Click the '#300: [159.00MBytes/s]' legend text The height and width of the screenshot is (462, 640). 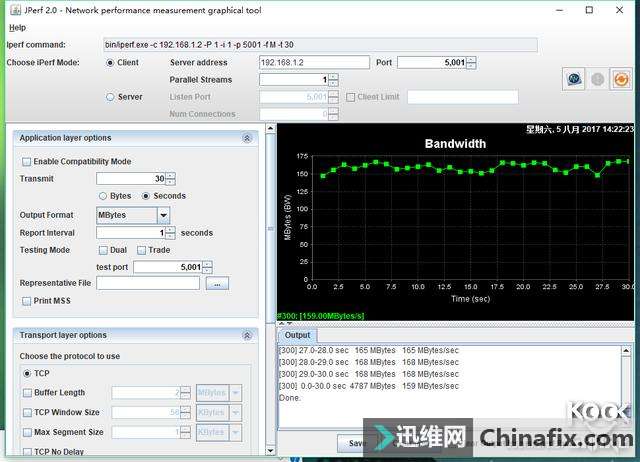point(320,316)
